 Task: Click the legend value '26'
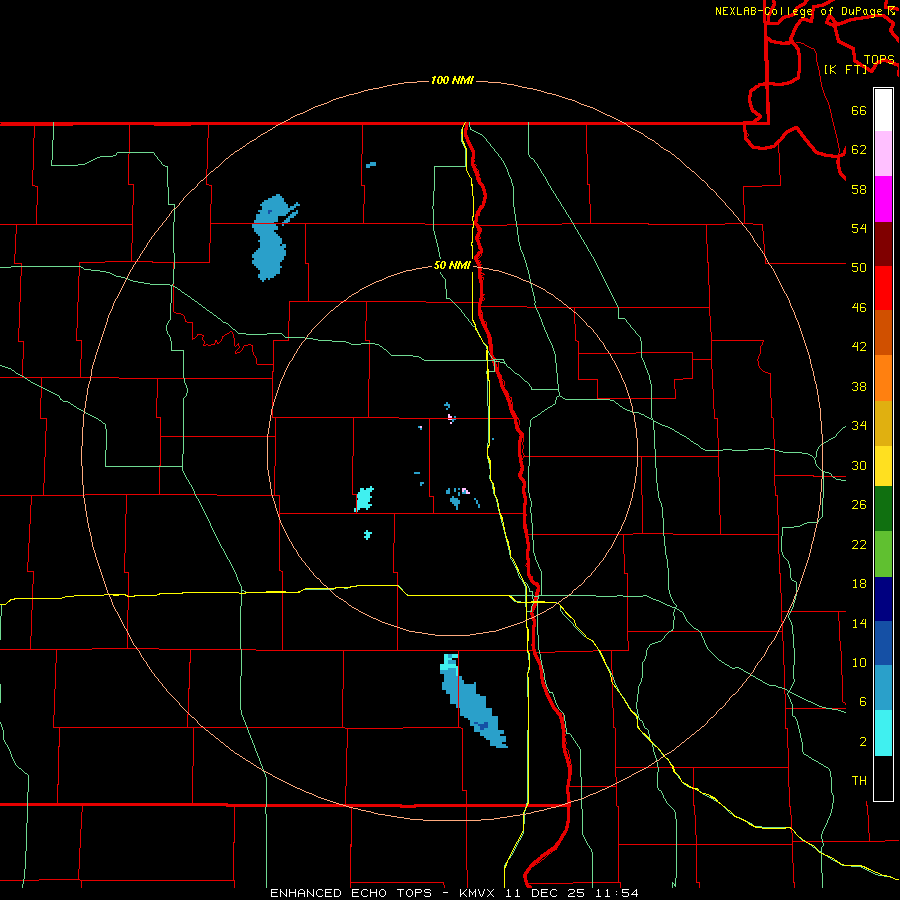click(859, 505)
